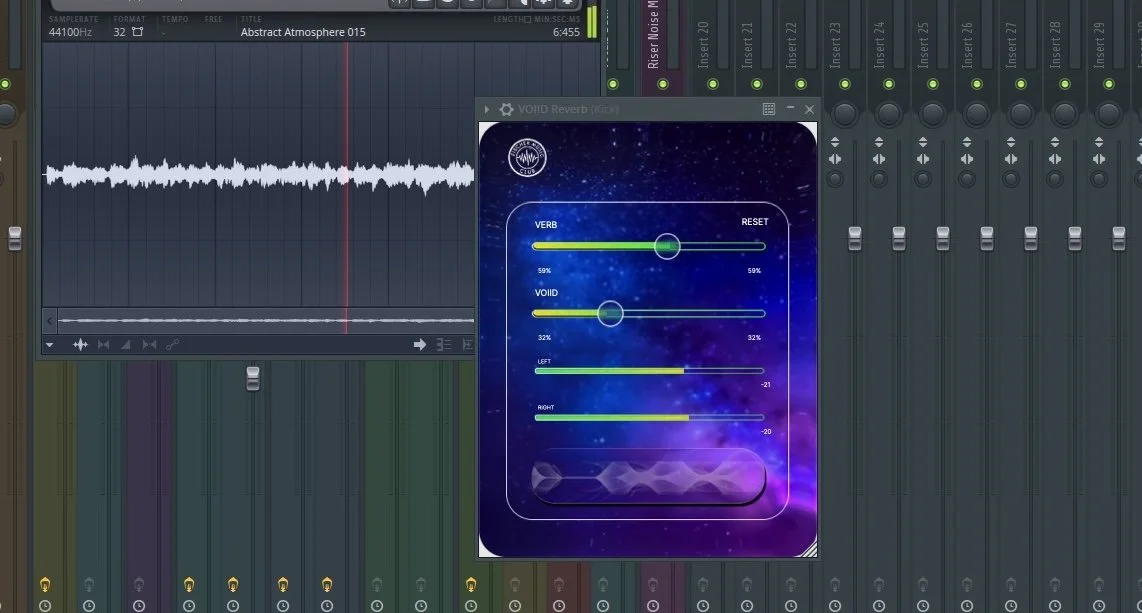
Task: Click the Insert 24 stereo separation knob
Action: [x=879, y=179]
